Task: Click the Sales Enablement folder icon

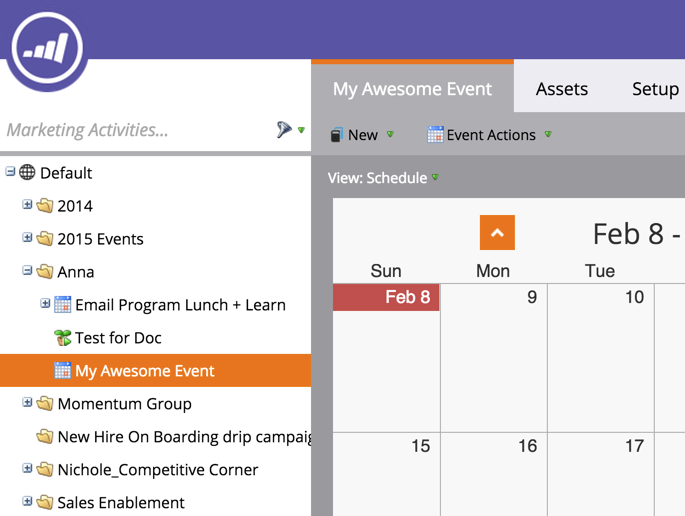Action: click(x=45, y=503)
